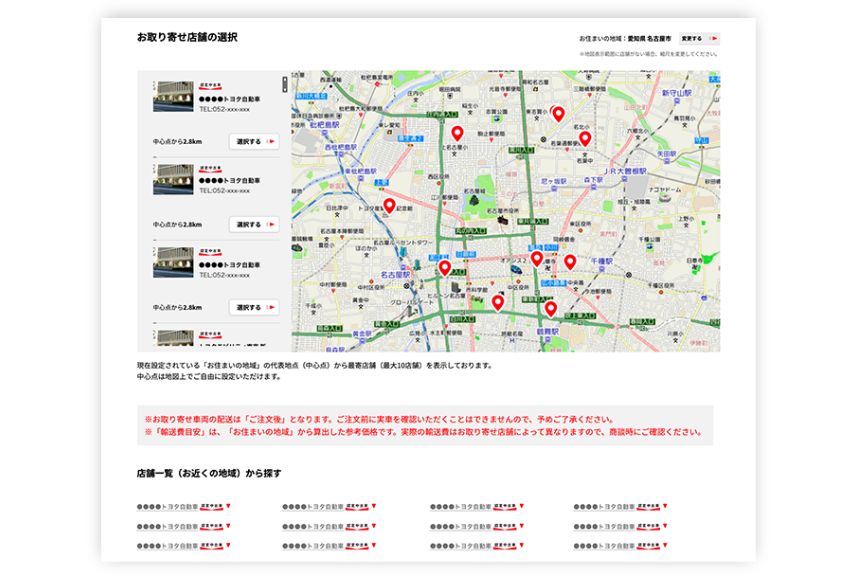Click the southernmost map pin near 鶴舞駅
Screen dimensions: 856x576
pyautogui.click(x=550, y=306)
